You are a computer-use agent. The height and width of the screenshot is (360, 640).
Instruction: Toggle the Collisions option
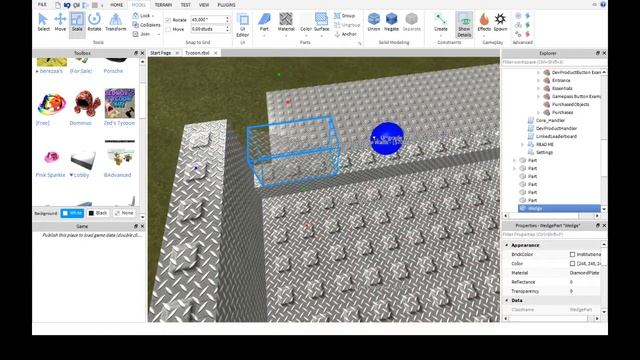click(146, 25)
